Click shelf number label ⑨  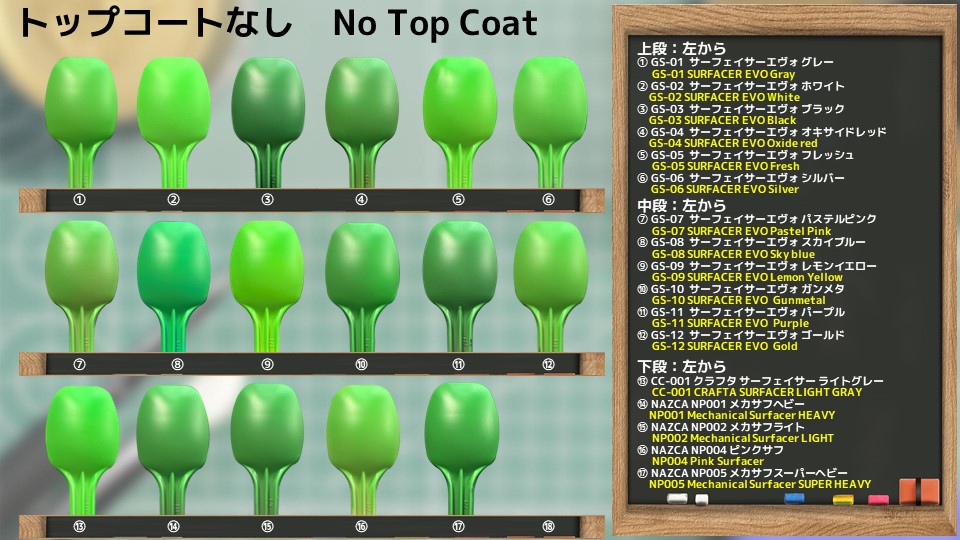268,364
